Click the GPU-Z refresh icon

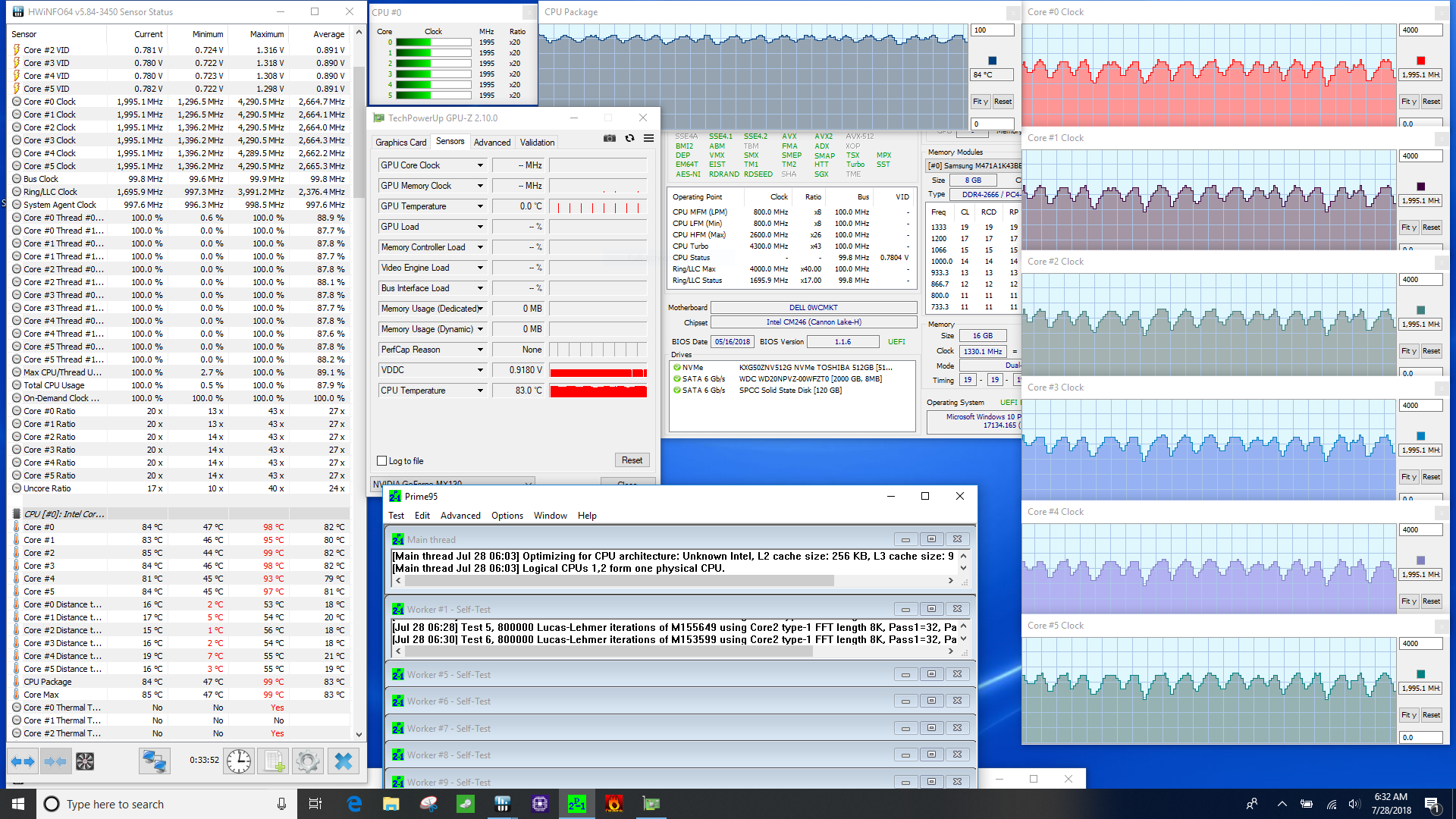coord(629,139)
